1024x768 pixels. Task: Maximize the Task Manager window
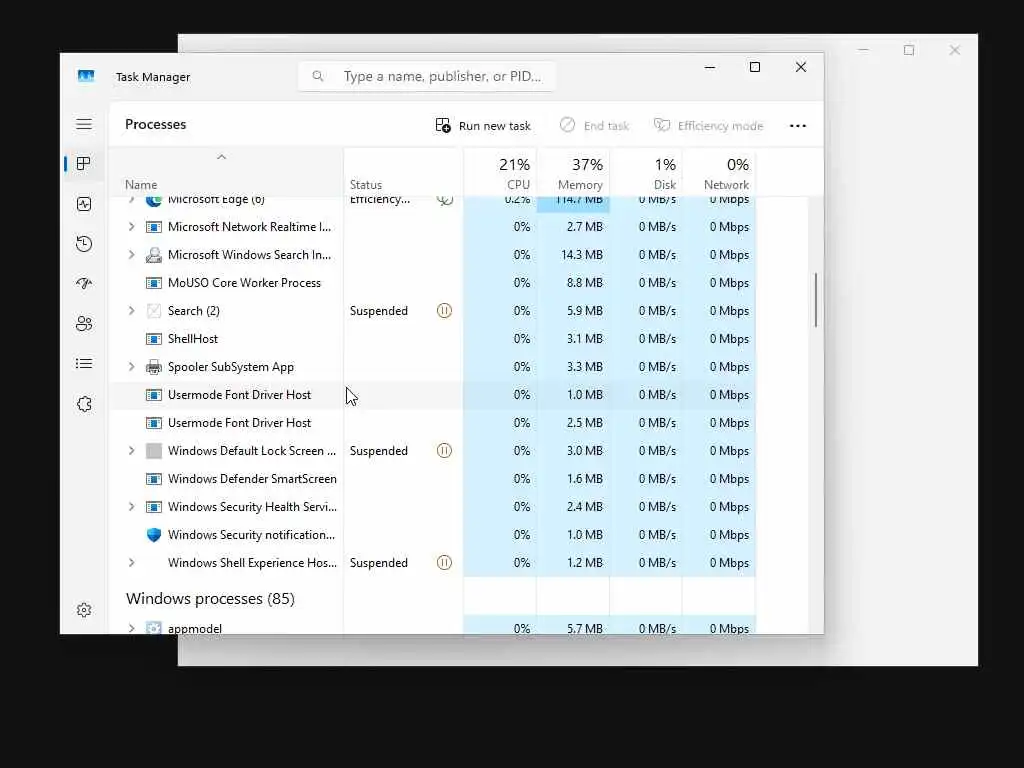pyautogui.click(x=755, y=67)
